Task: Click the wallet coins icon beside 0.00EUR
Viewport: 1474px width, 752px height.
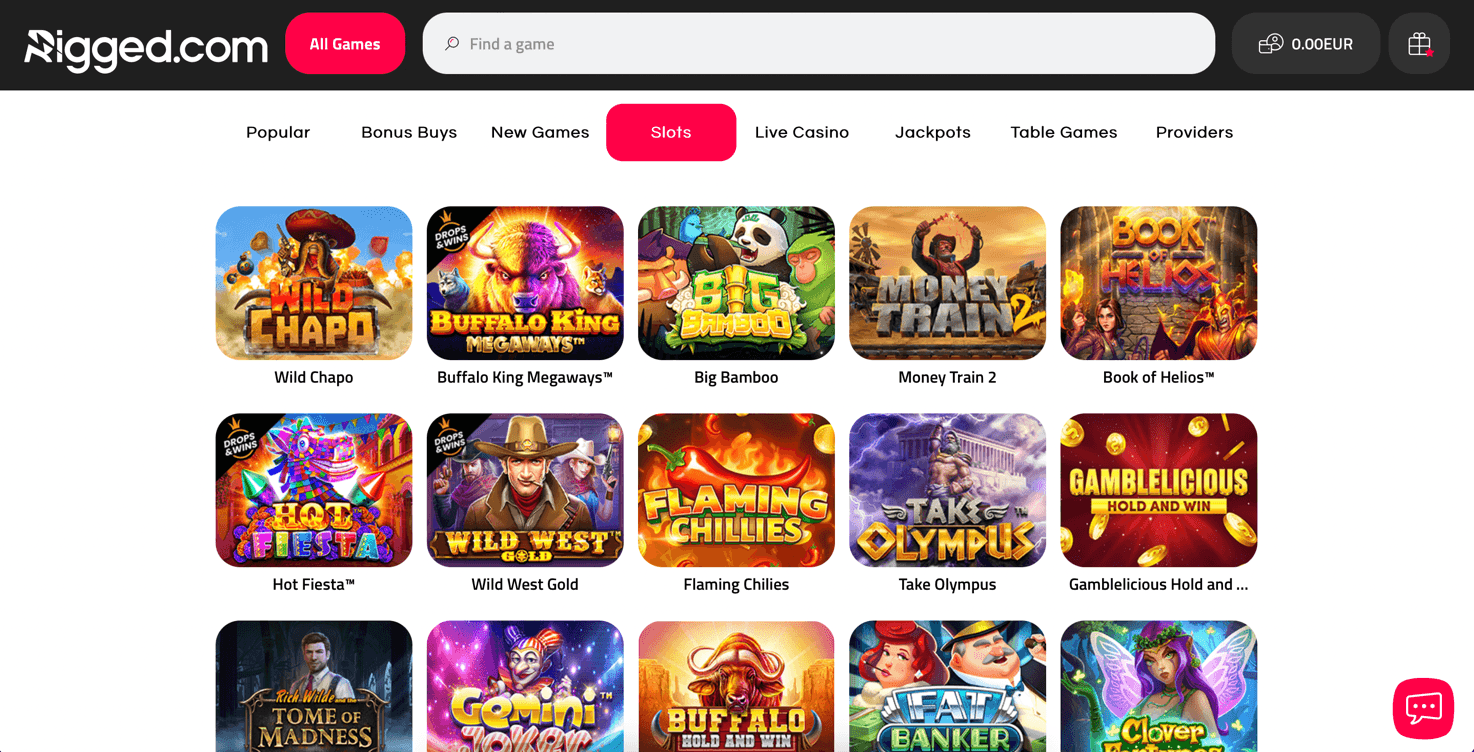Action: [1270, 44]
